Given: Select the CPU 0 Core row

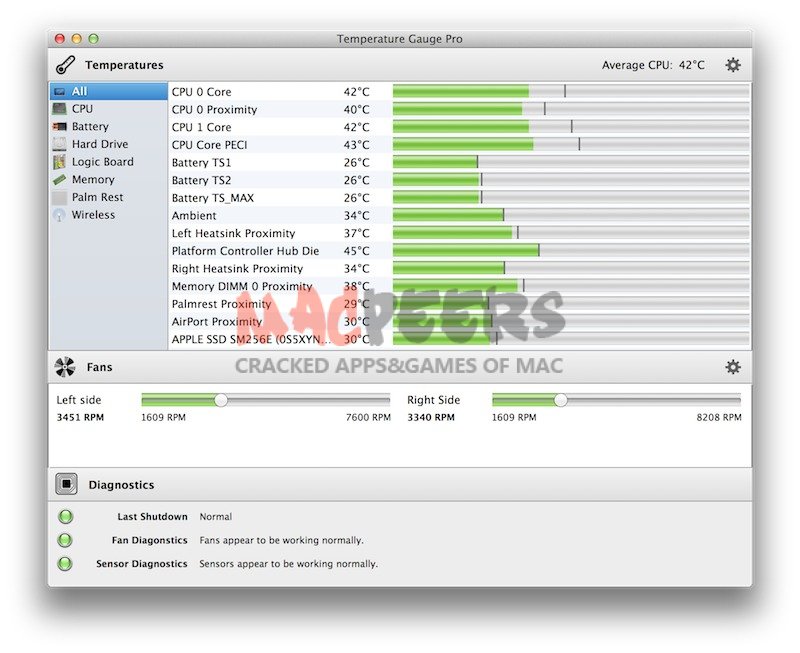Looking at the screenshot, I should 459,91.
